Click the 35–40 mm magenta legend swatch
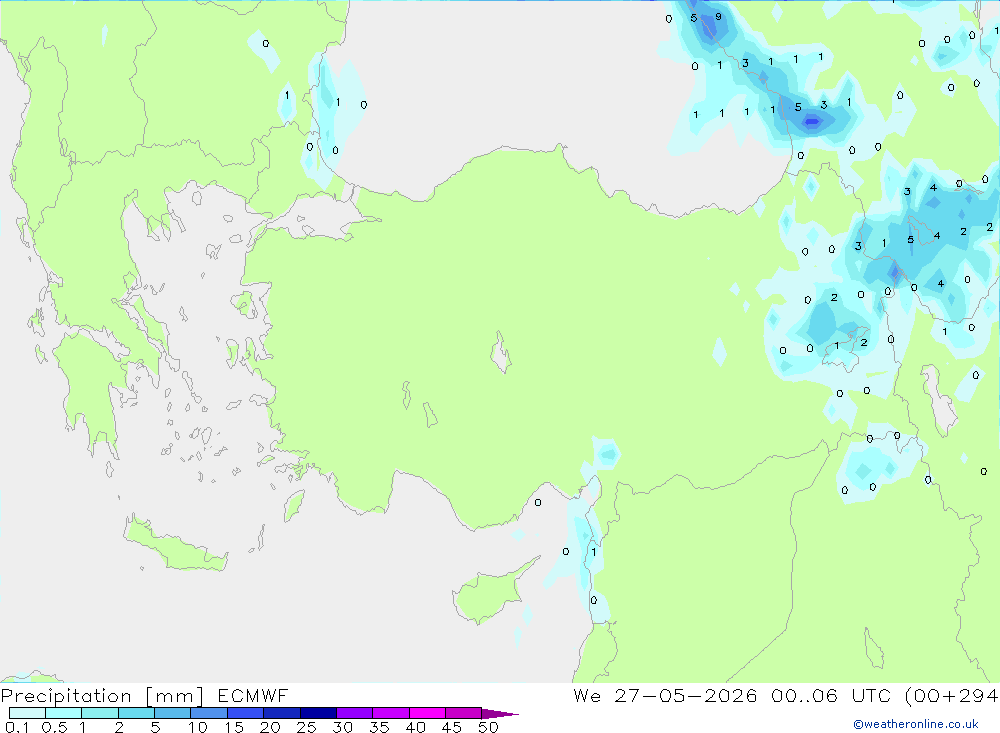 (391, 713)
